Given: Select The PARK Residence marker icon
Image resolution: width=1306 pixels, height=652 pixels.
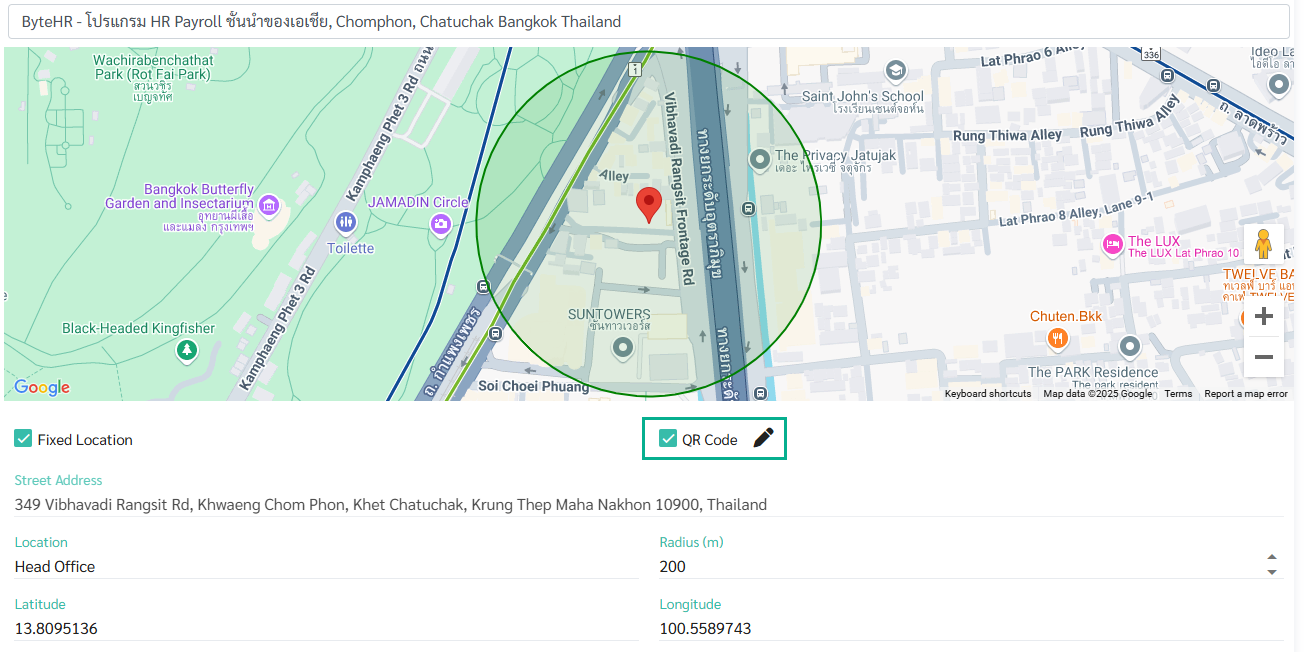Looking at the screenshot, I should (x=1130, y=346).
